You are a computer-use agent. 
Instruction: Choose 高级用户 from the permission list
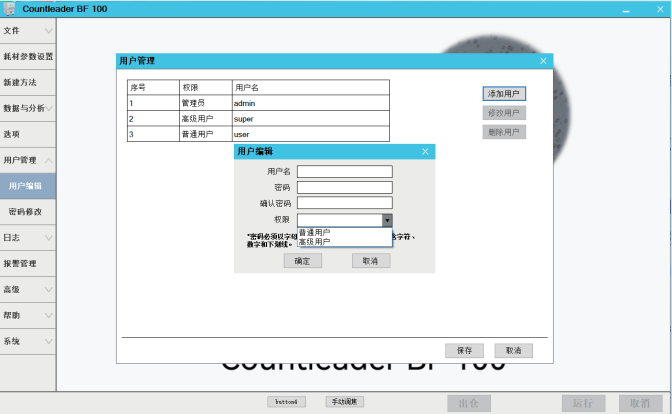(x=315, y=241)
